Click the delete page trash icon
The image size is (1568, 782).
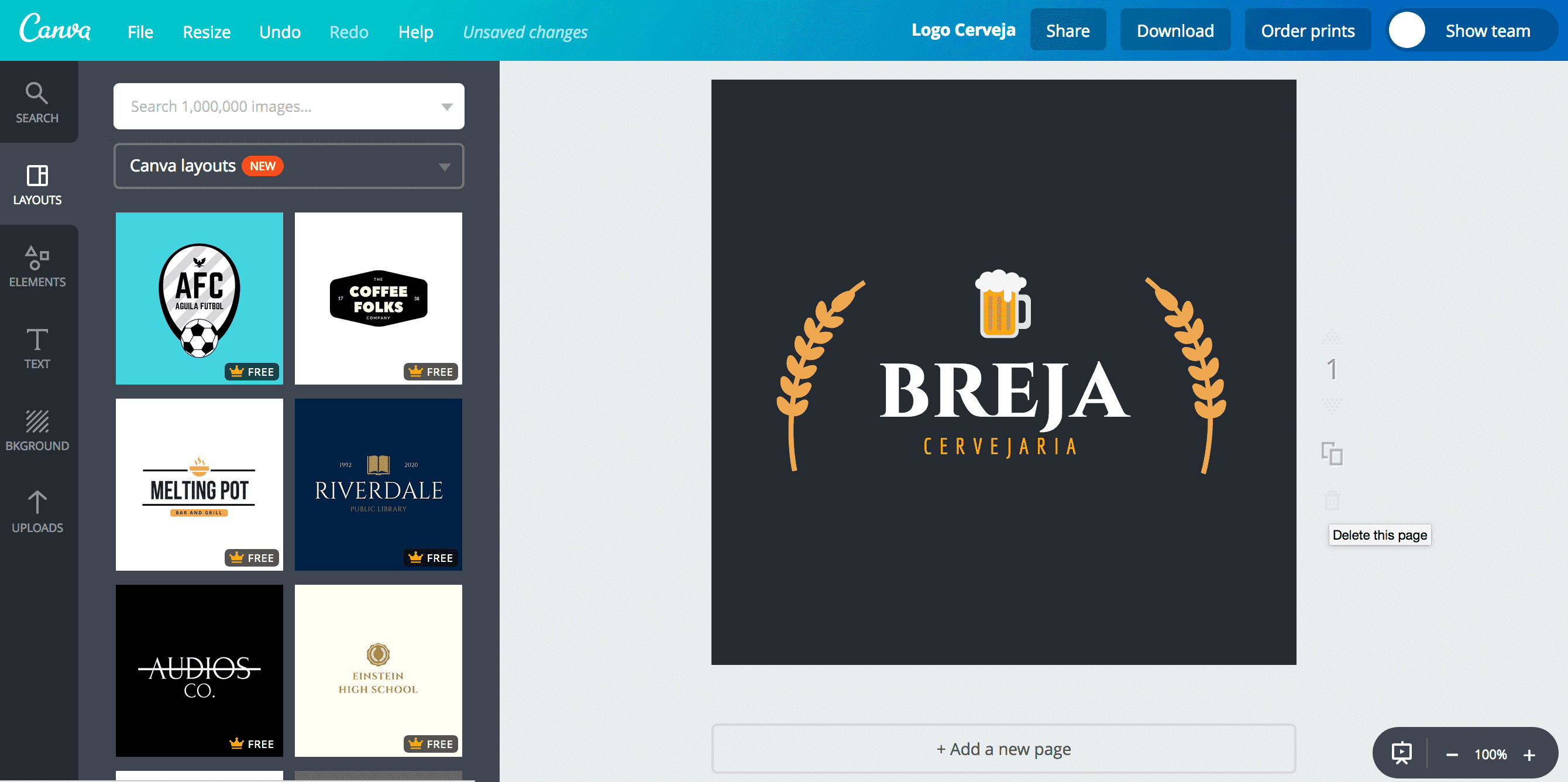[x=1332, y=500]
